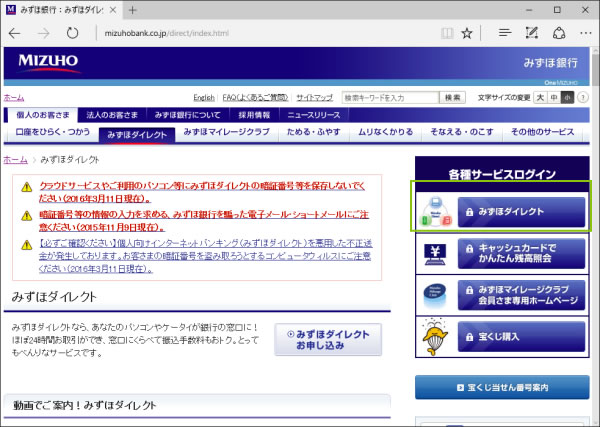
Task: Click the yen monitor icon
Action: [435, 254]
